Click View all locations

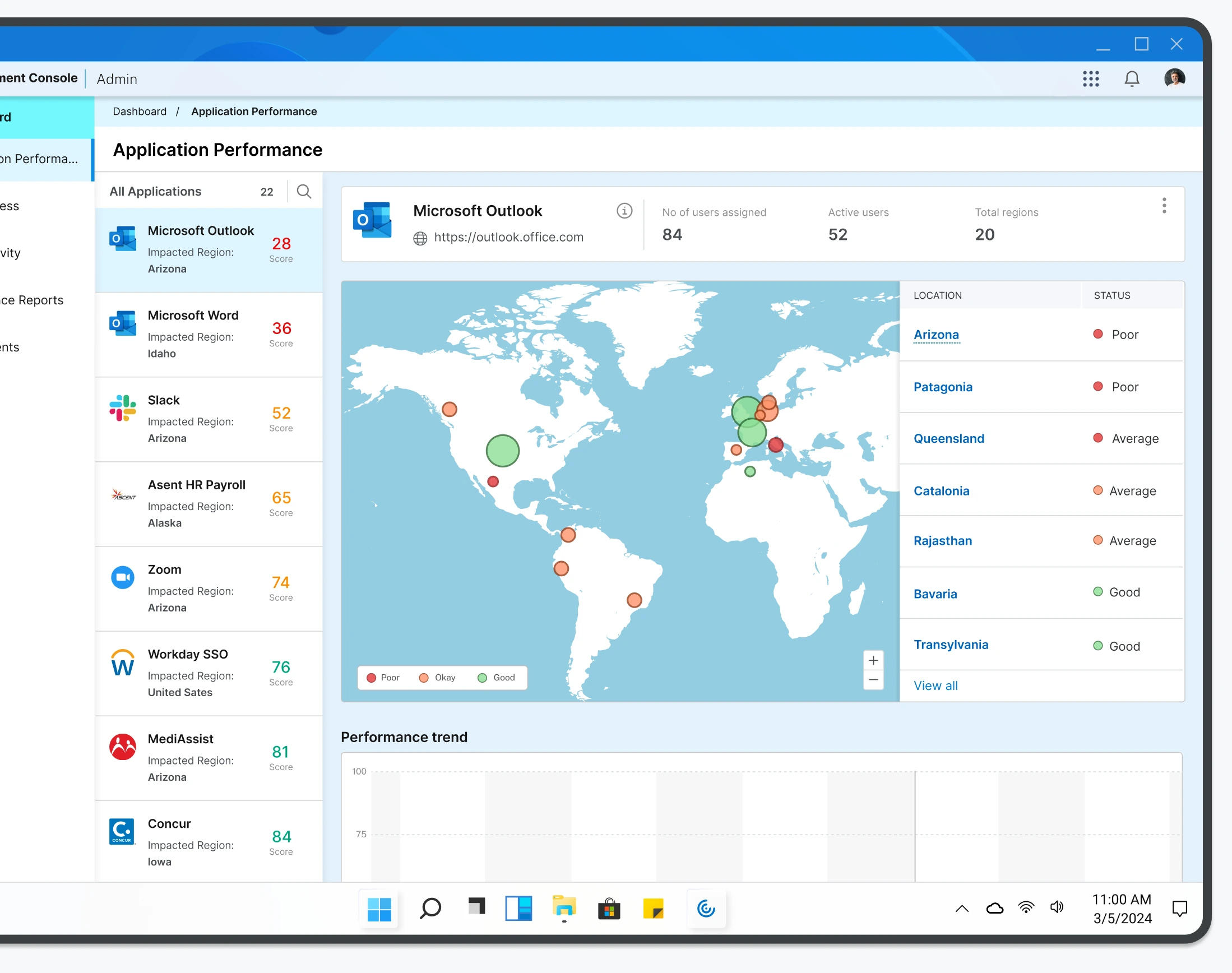coord(936,686)
